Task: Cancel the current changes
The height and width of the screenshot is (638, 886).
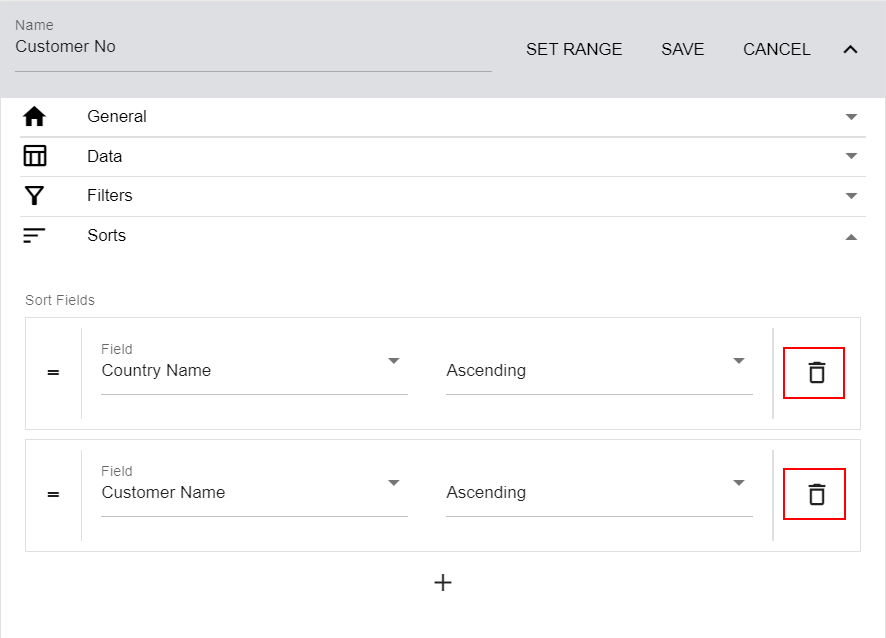Action: point(777,49)
